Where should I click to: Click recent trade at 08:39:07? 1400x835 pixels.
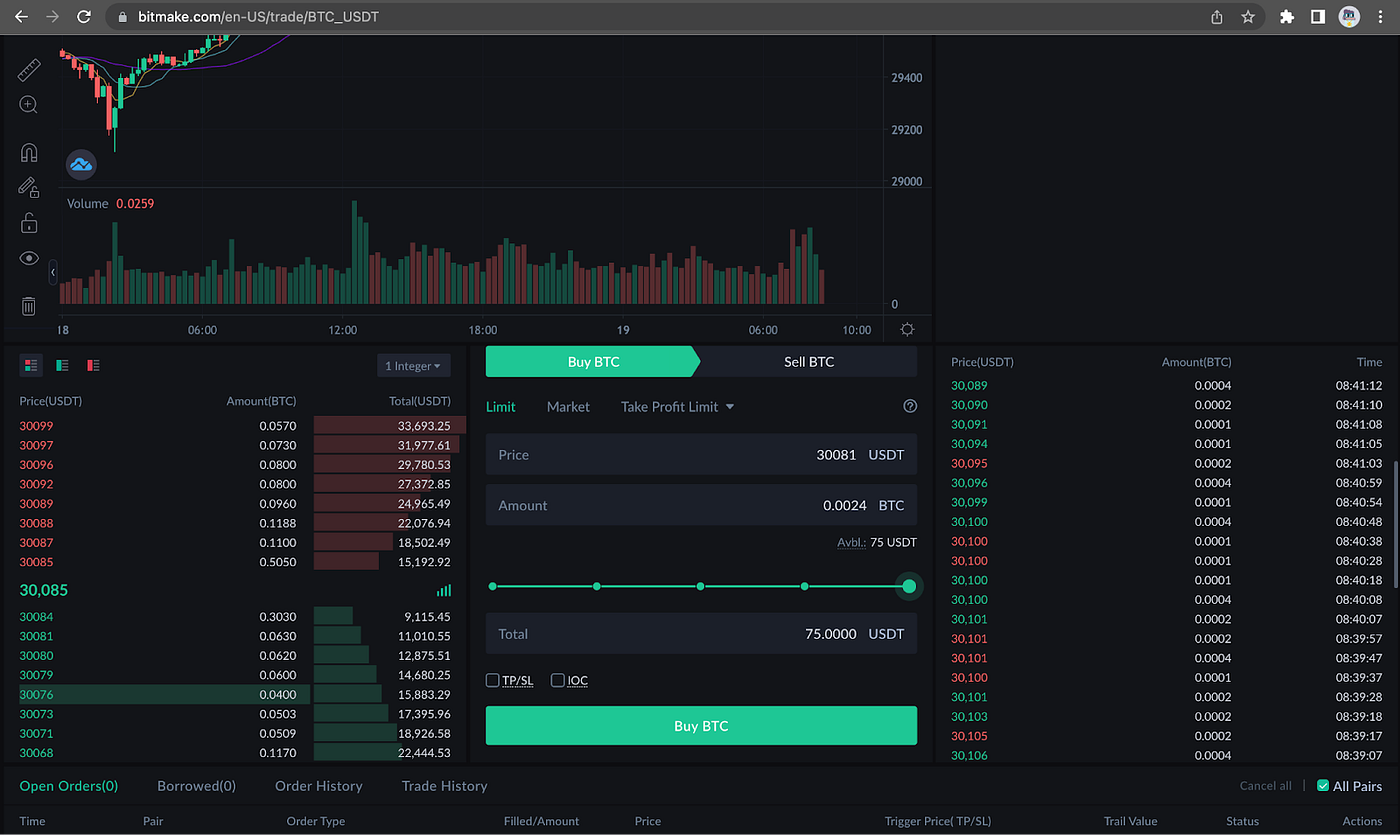pos(1166,756)
